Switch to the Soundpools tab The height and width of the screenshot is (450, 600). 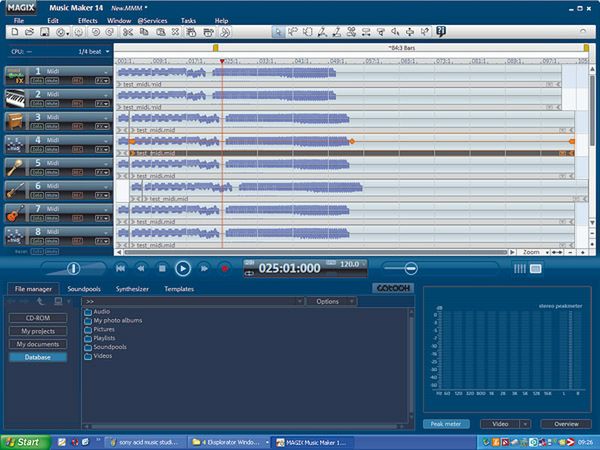(82, 288)
